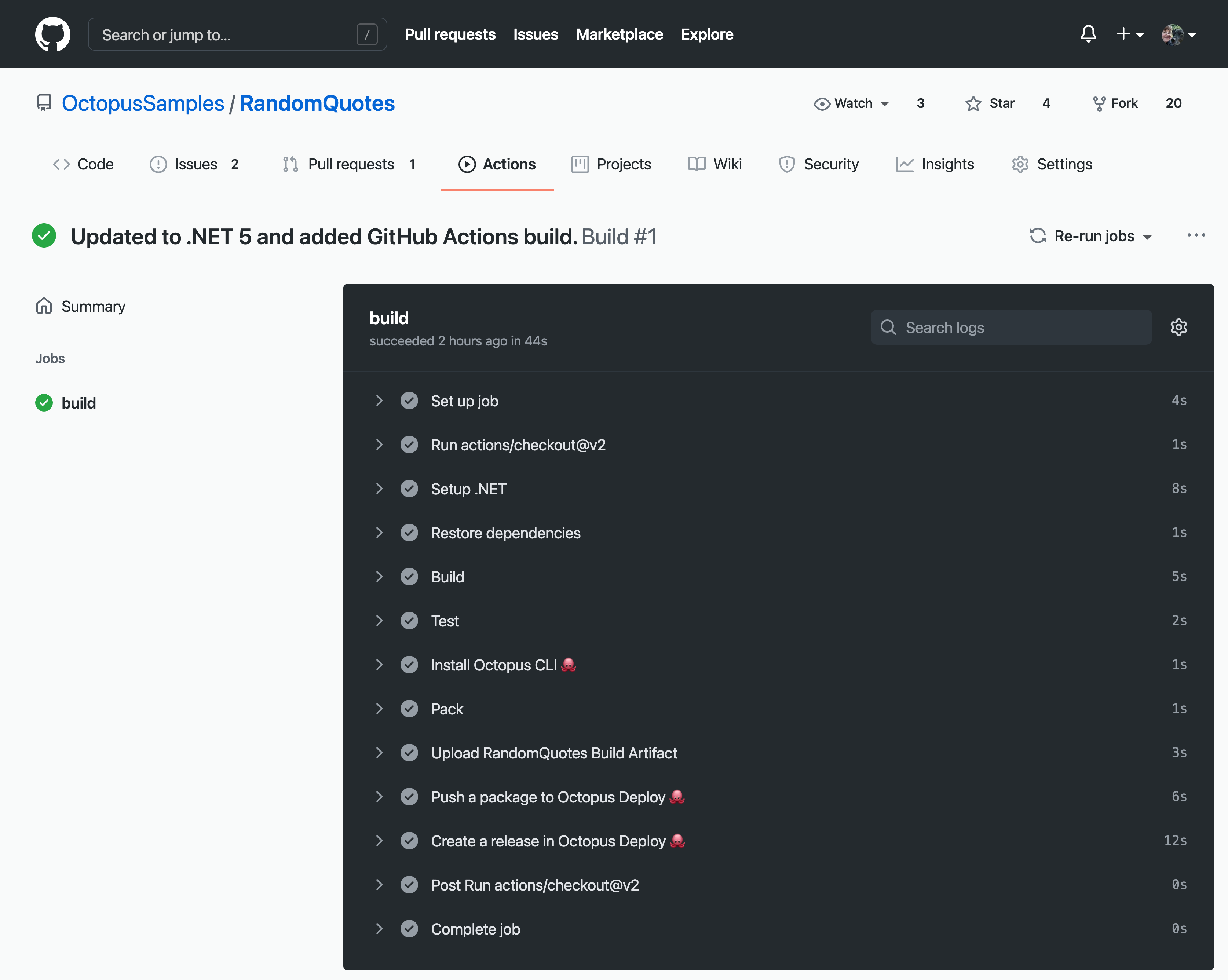Open the OctopusSamples organization link

pos(143,103)
